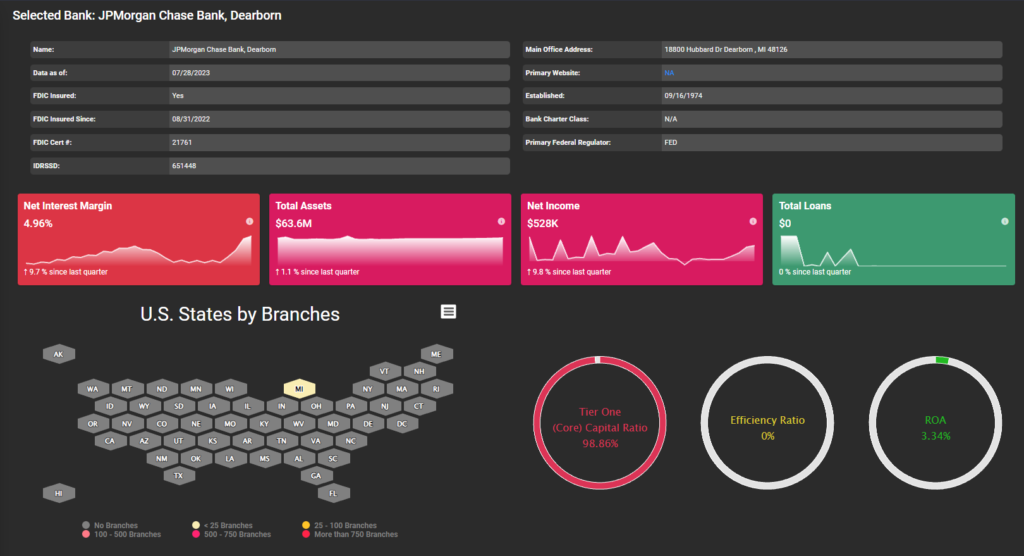Viewport: 1024px width, 556px height.
Task: Open the map chart hamburger menu
Action: 448,312
